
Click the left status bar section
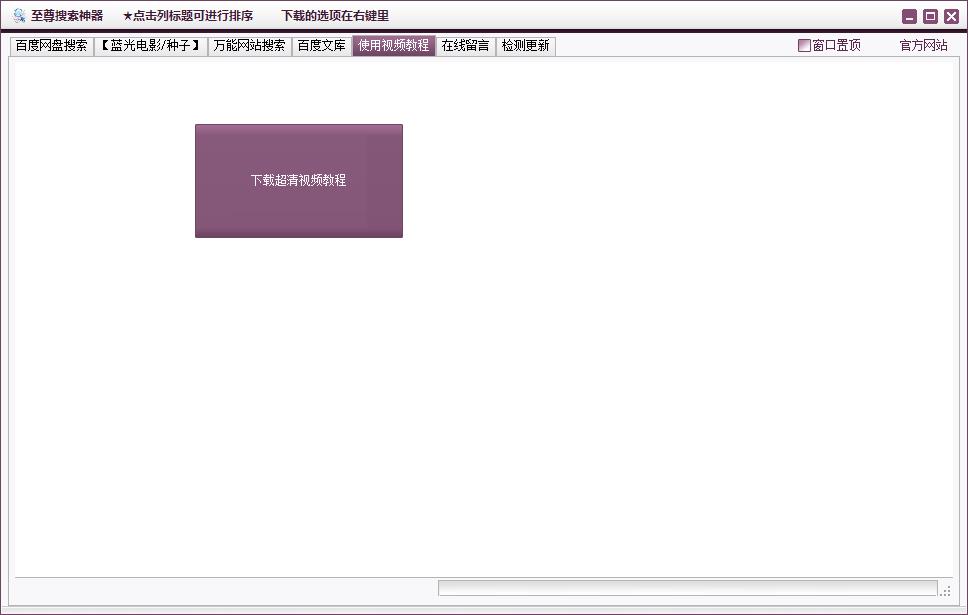tap(220, 588)
